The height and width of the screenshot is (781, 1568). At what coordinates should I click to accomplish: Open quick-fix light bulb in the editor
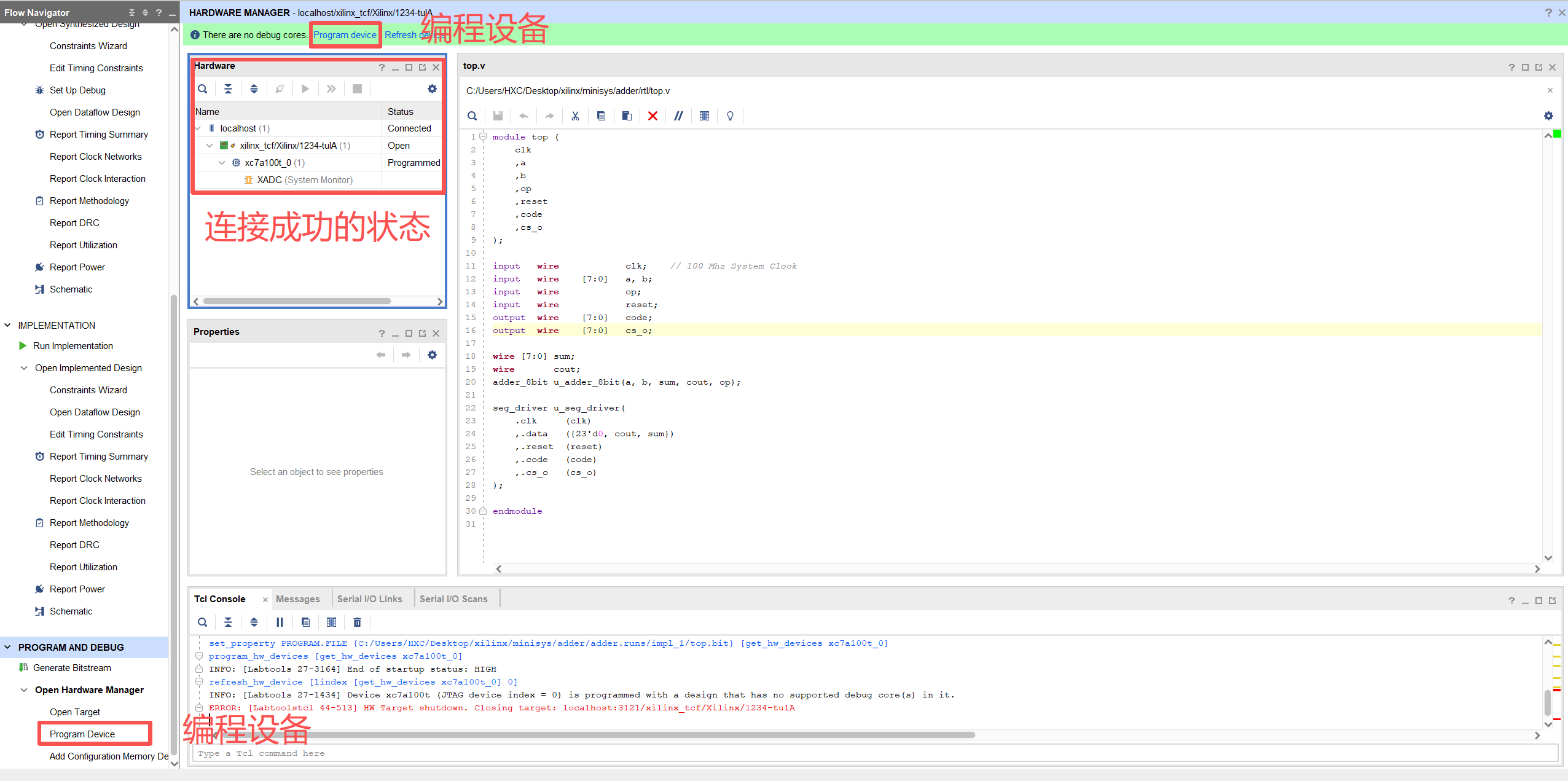pyautogui.click(x=729, y=116)
